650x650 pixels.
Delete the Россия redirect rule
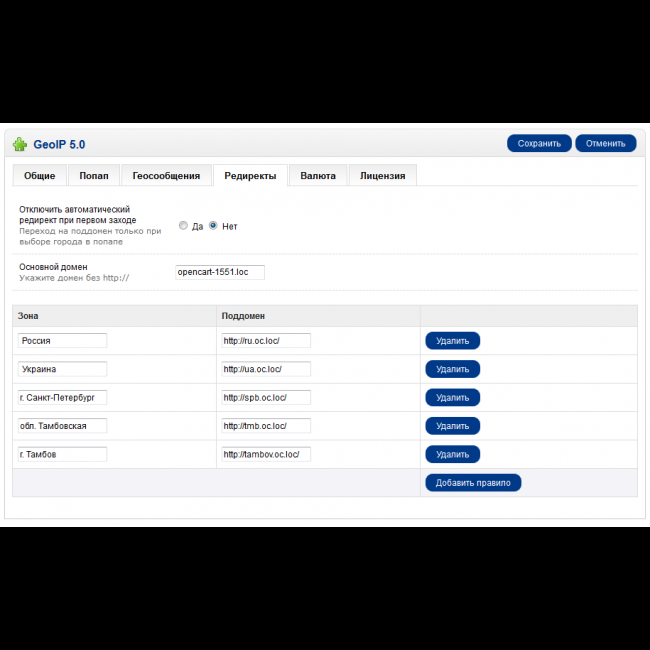452,341
